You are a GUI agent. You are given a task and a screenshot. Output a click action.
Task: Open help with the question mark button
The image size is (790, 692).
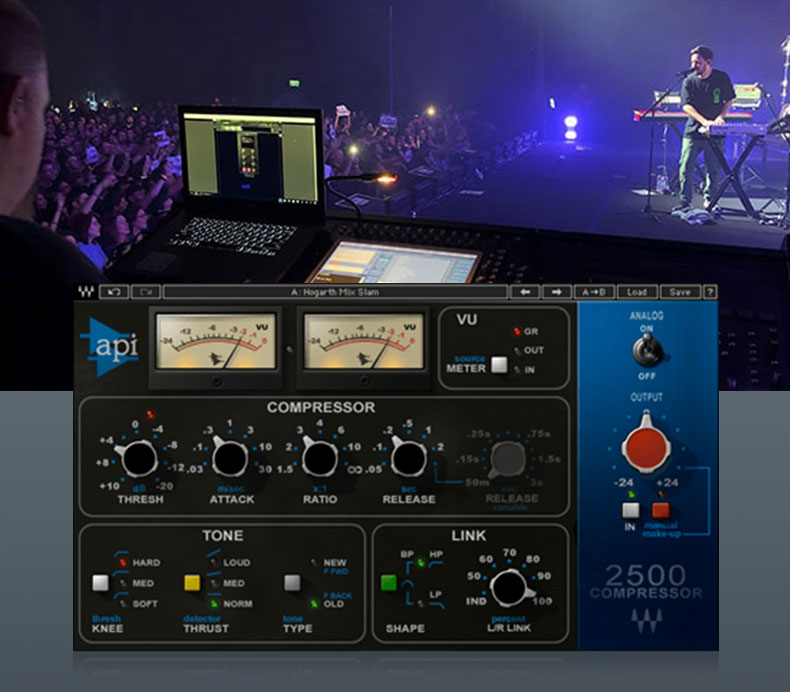point(710,292)
